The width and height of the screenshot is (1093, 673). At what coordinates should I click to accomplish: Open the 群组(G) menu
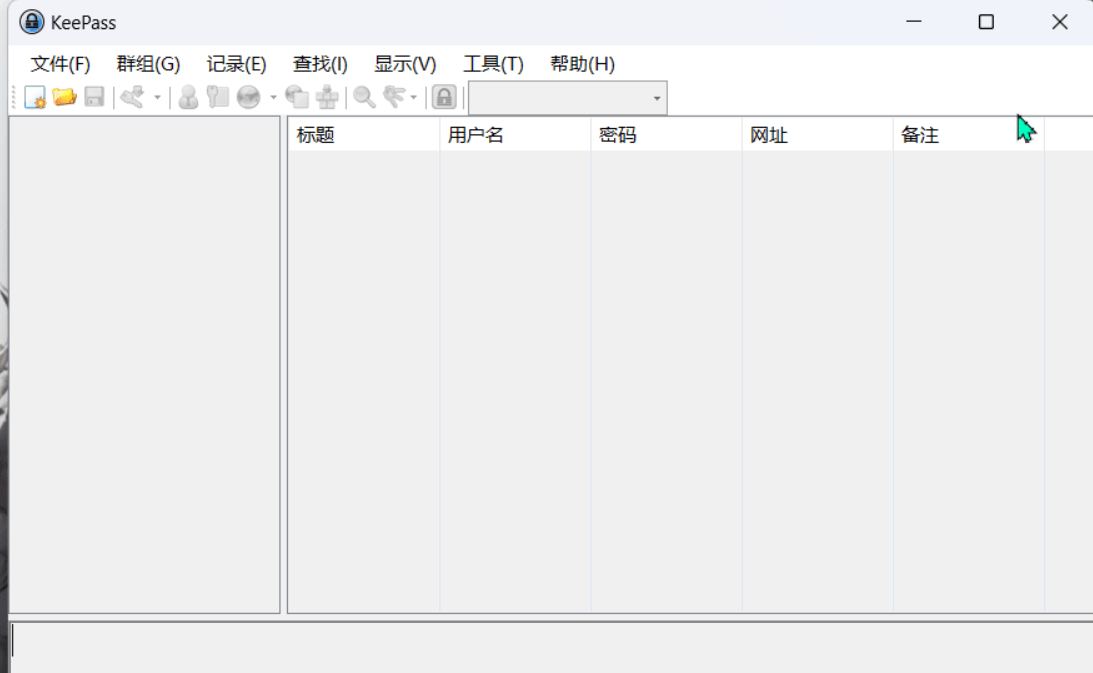[x=148, y=64]
